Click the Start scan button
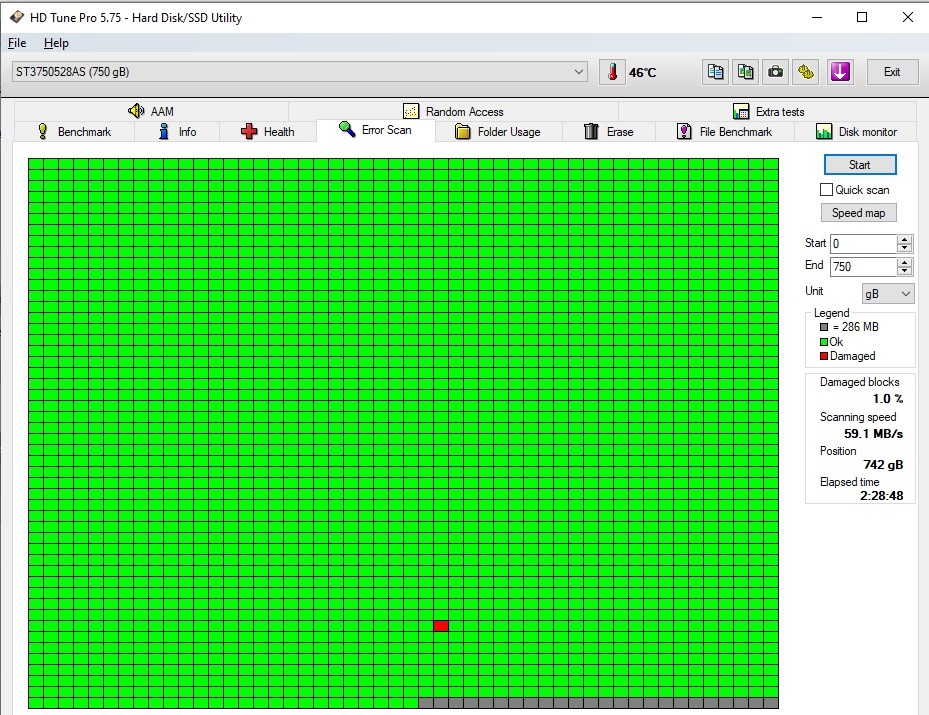 click(860, 165)
